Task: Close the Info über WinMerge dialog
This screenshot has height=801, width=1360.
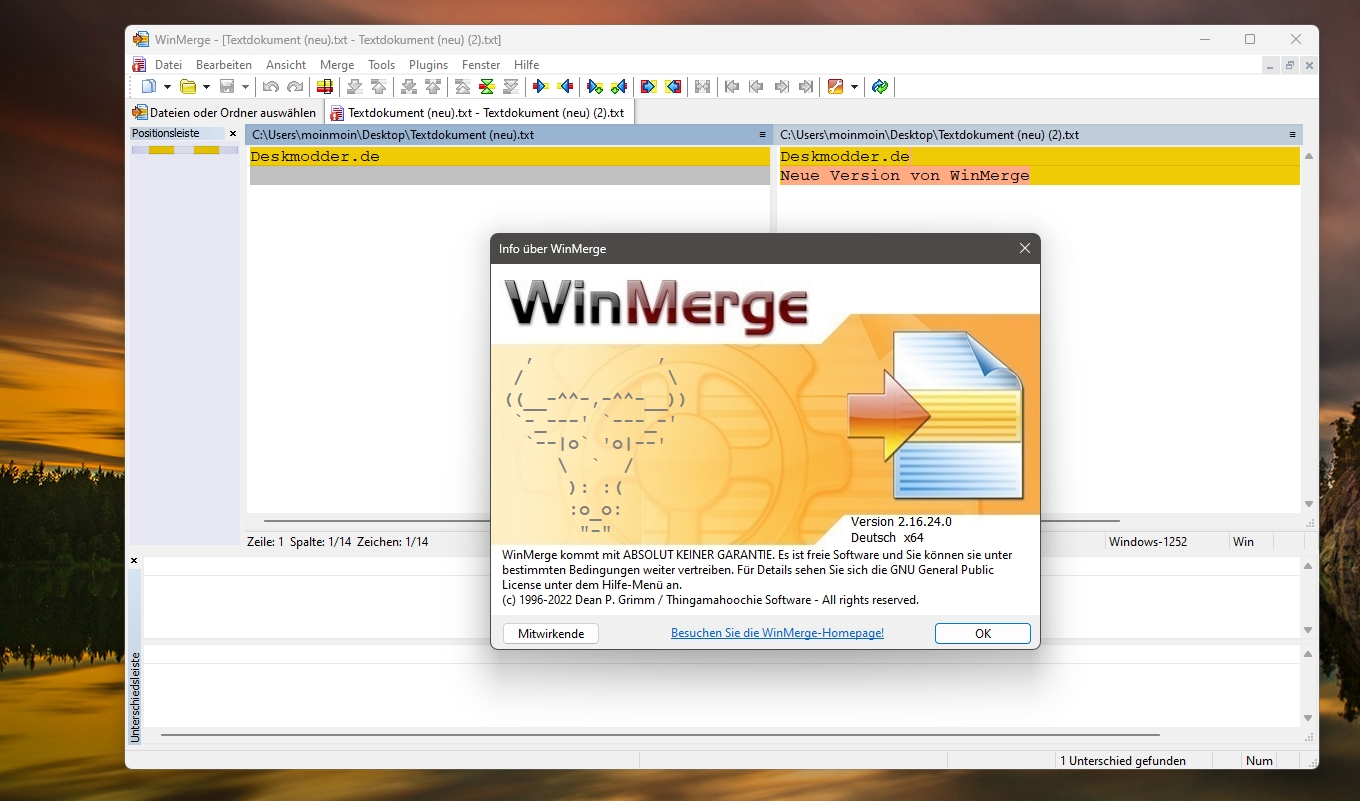Action: tap(1025, 248)
